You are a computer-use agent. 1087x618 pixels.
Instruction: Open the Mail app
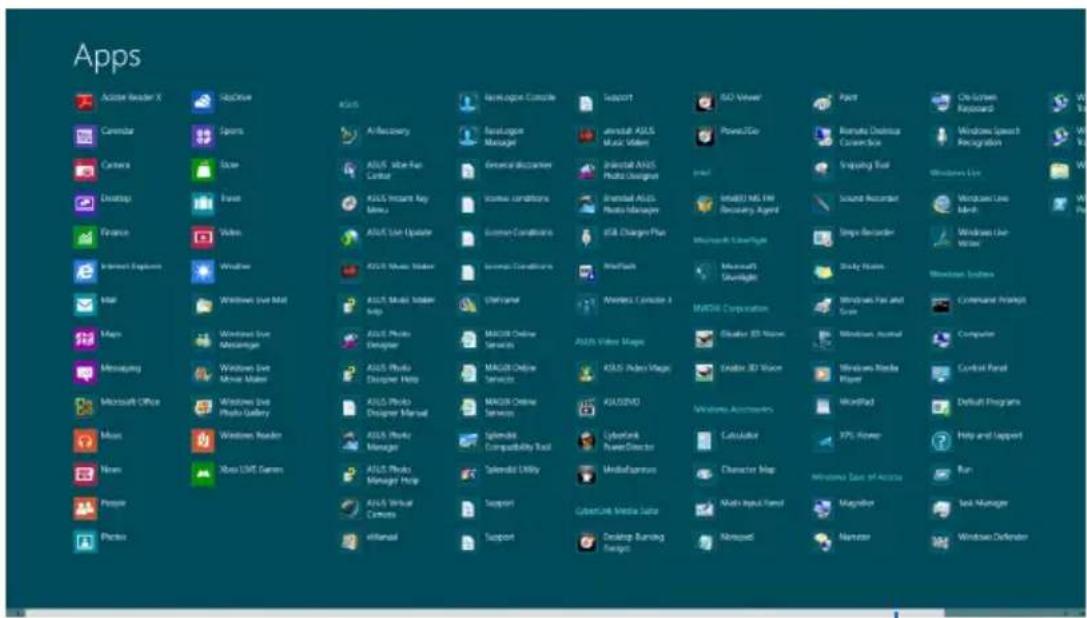(96, 304)
